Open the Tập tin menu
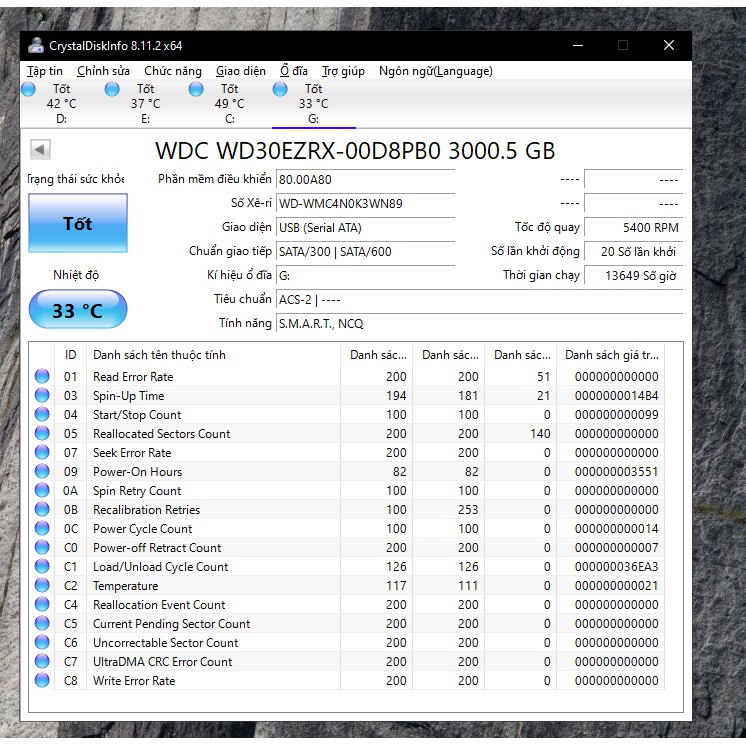This screenshot has height=746, width=746. pyautogui.click(x=45, y=71)
